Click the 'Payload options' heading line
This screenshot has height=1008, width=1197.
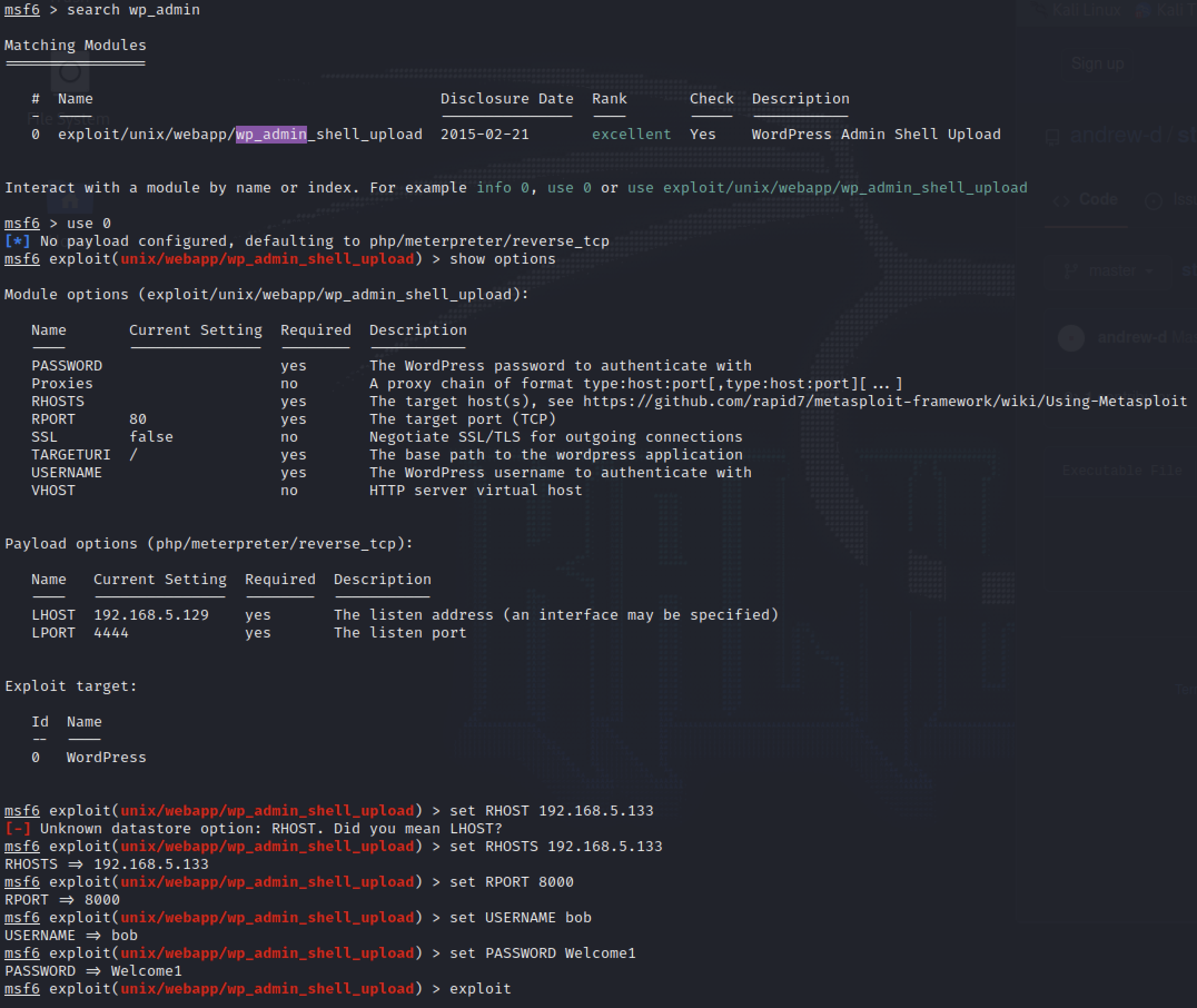[x=209, y=544]
